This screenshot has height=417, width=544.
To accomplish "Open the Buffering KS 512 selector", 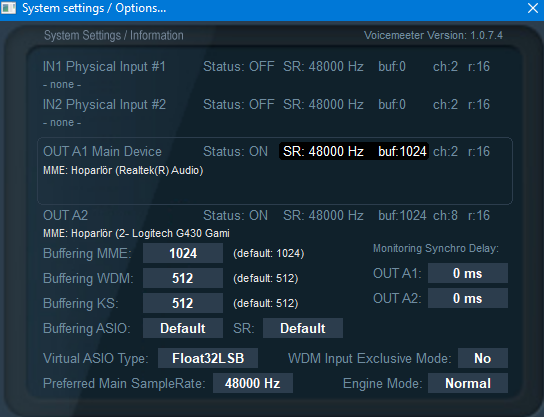I will tap(183, 303).
